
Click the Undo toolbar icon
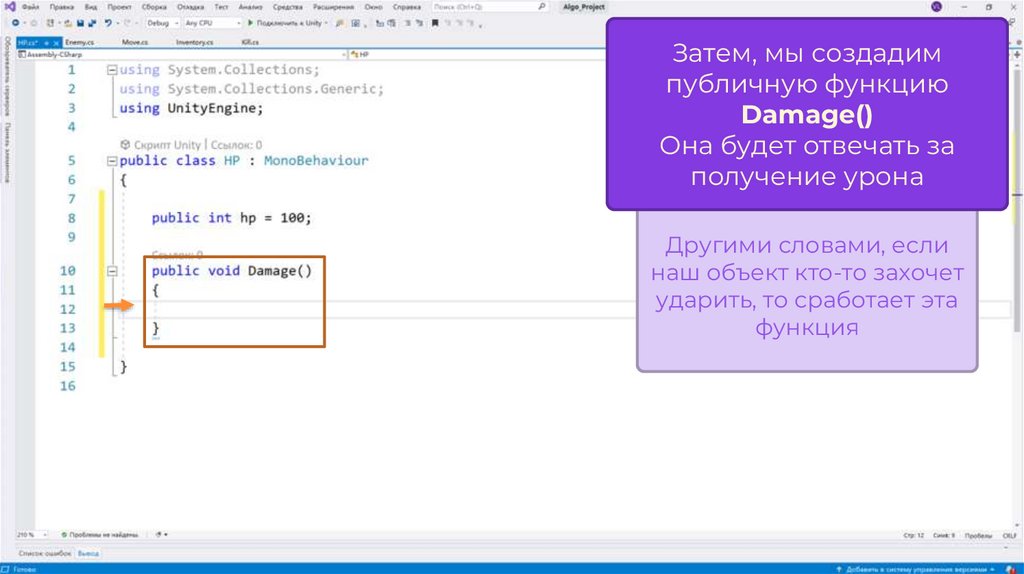point(108,23)
